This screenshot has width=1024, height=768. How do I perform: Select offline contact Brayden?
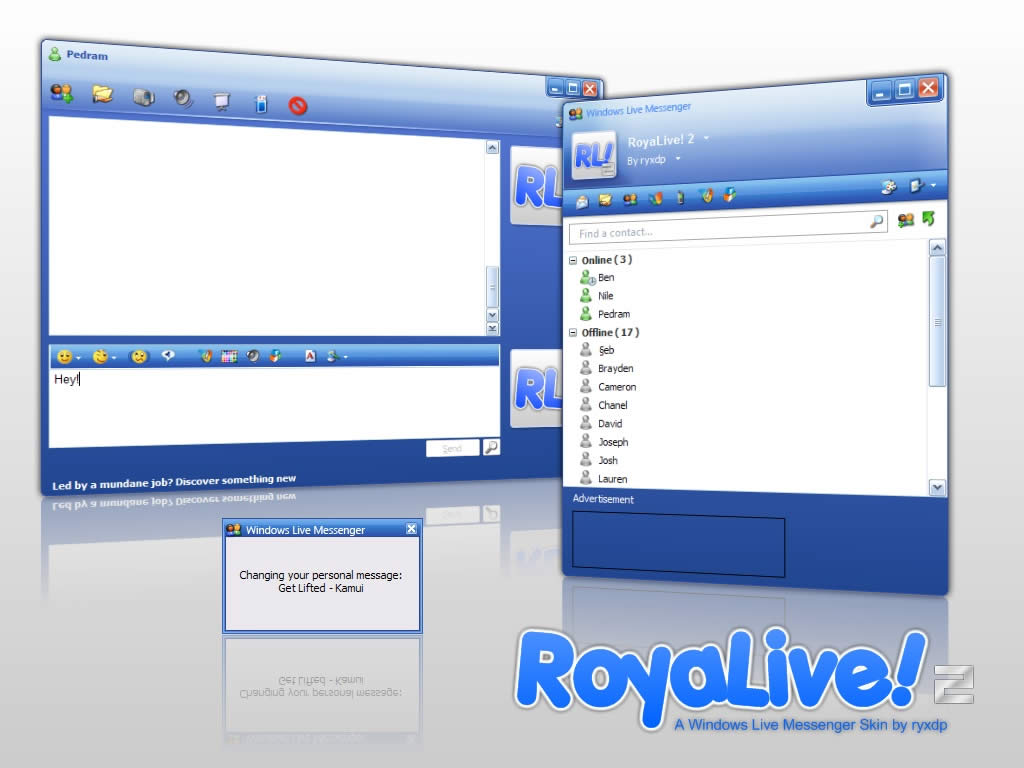607,368
